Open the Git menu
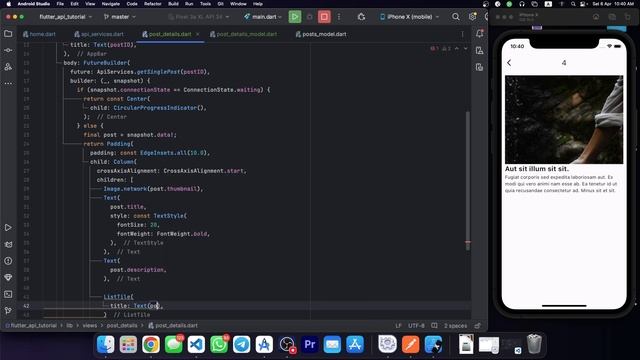The height and width of the screenshot is (360, 640). (x=220, y=4)
